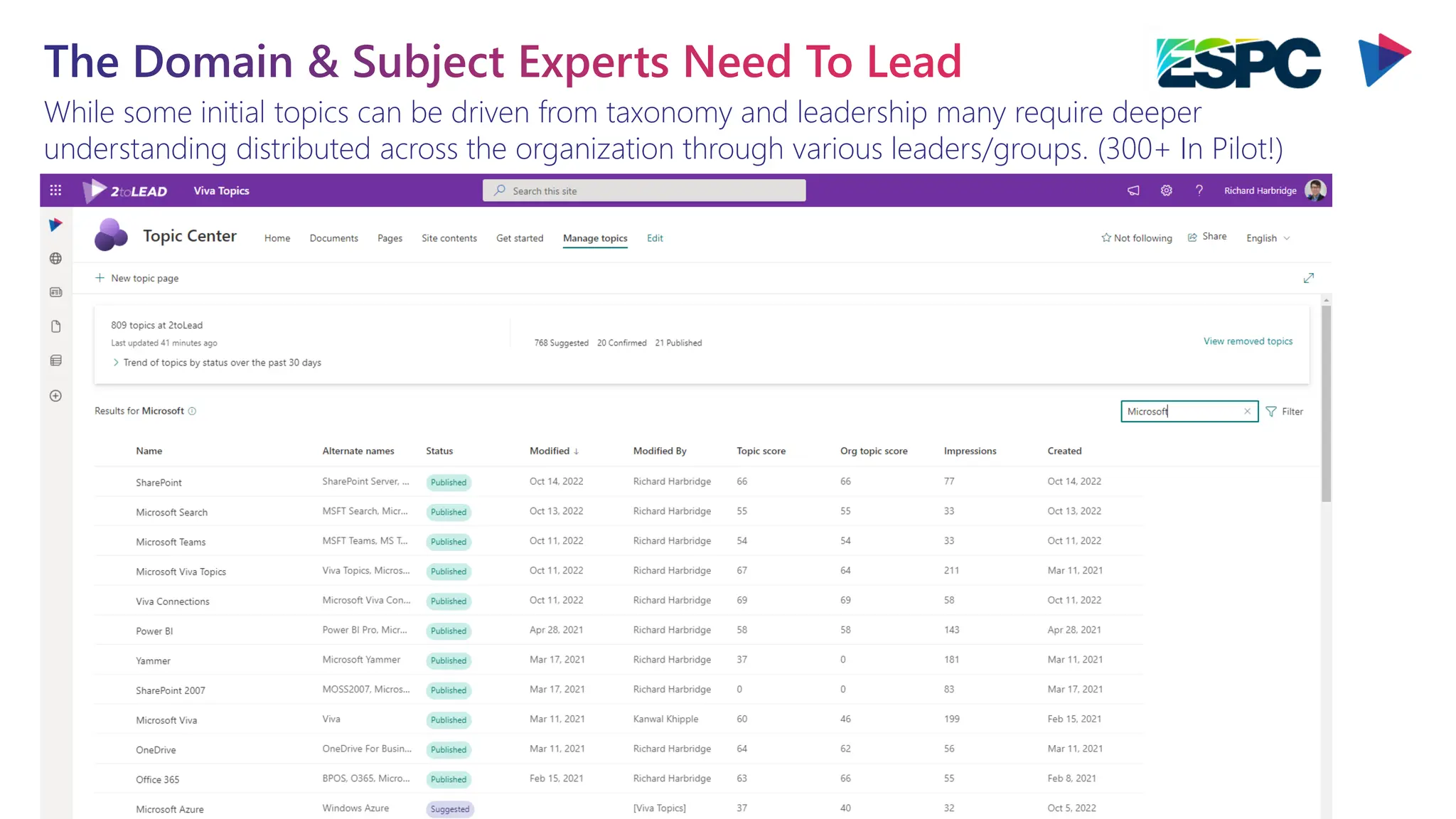
Task: Open the SharePoint topic row
Action: coord(159,483)
